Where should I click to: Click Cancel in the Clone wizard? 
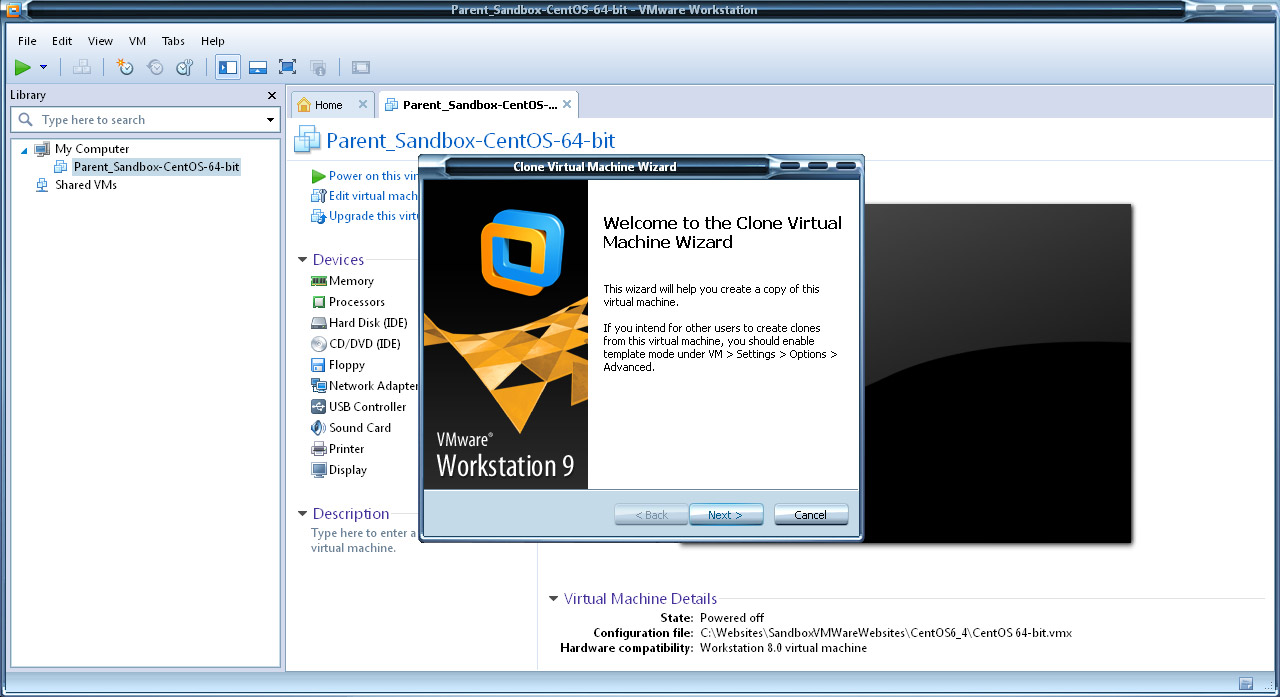[x=811, y=515]
